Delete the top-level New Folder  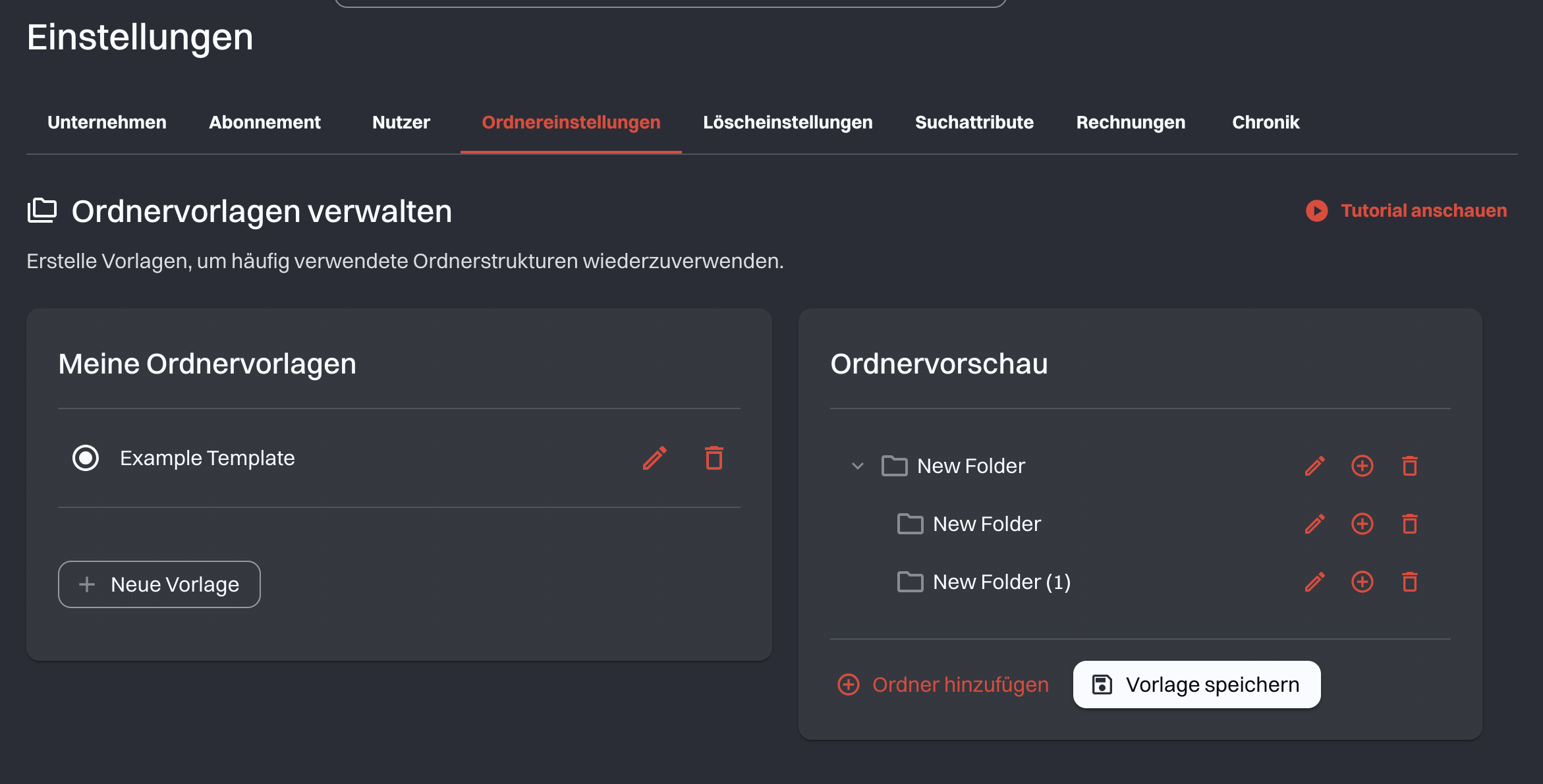tap(1409, 466)
